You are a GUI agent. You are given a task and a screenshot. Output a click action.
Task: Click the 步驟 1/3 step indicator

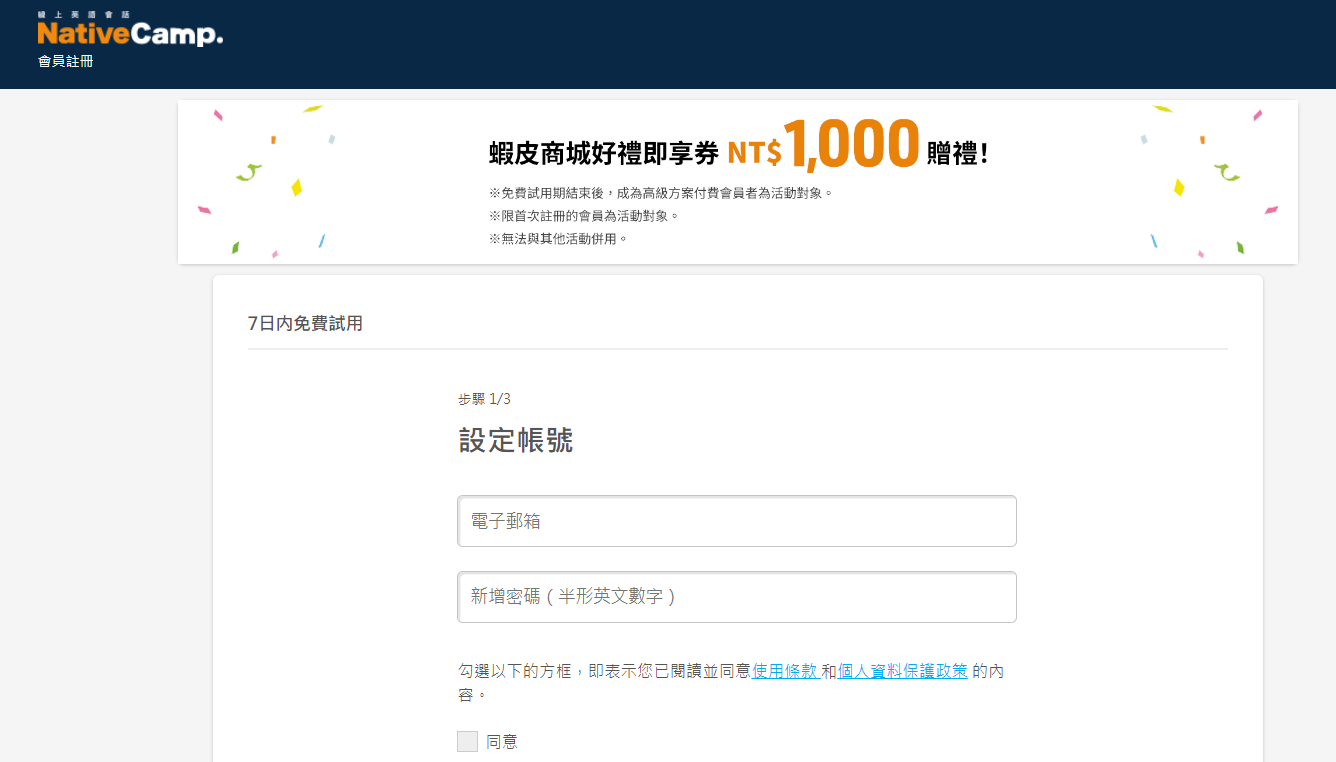(x=485, y=399)
